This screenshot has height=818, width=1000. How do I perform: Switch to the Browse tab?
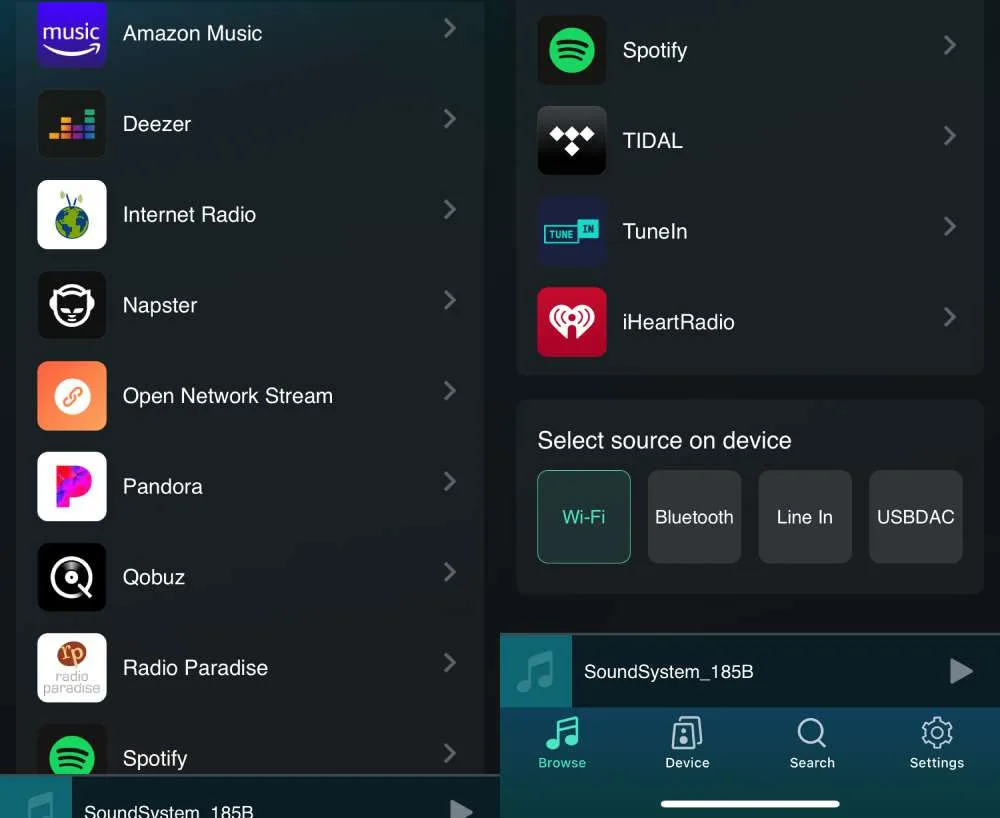pos(562,743)
